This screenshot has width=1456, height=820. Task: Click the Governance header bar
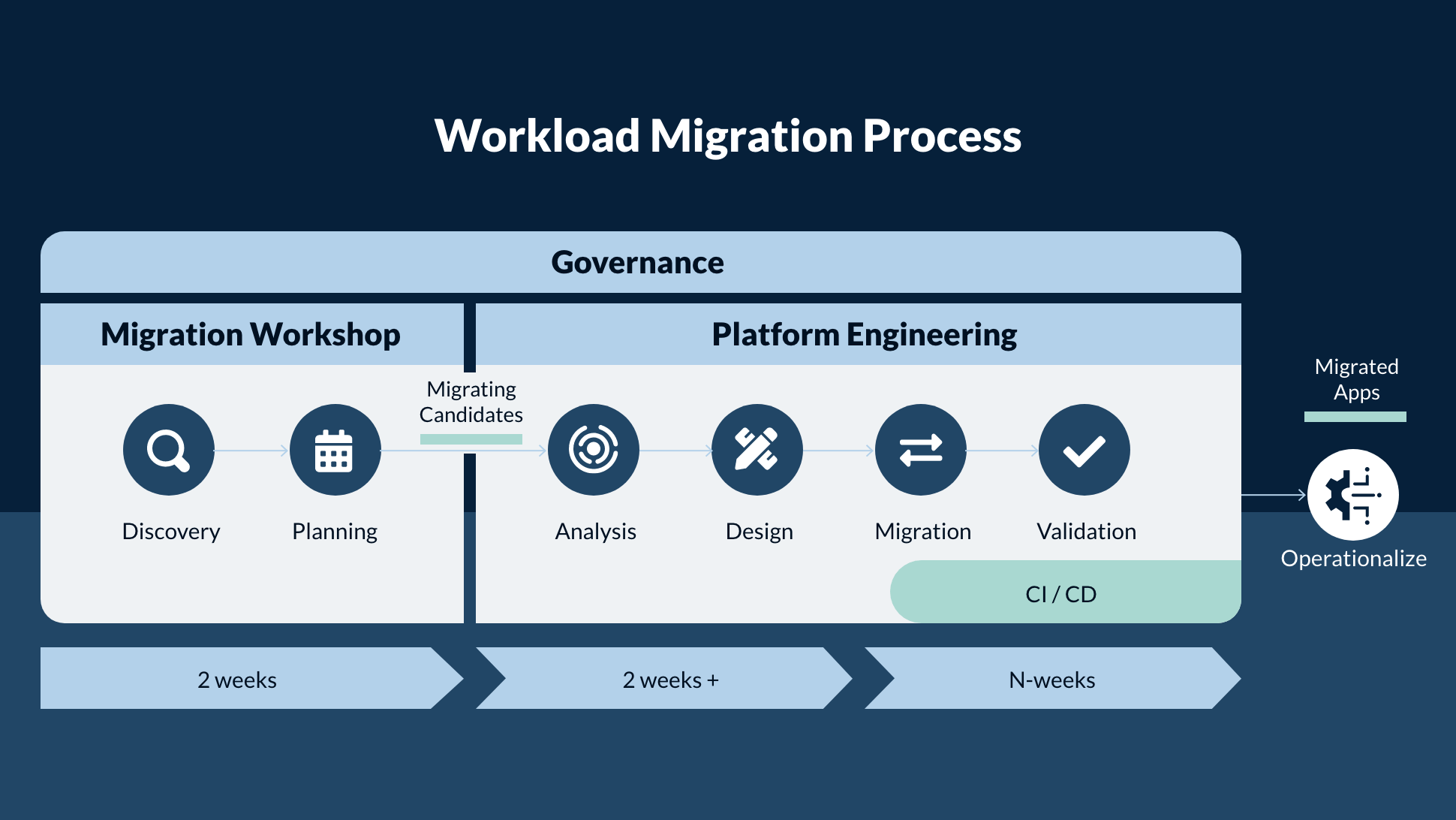639,262
